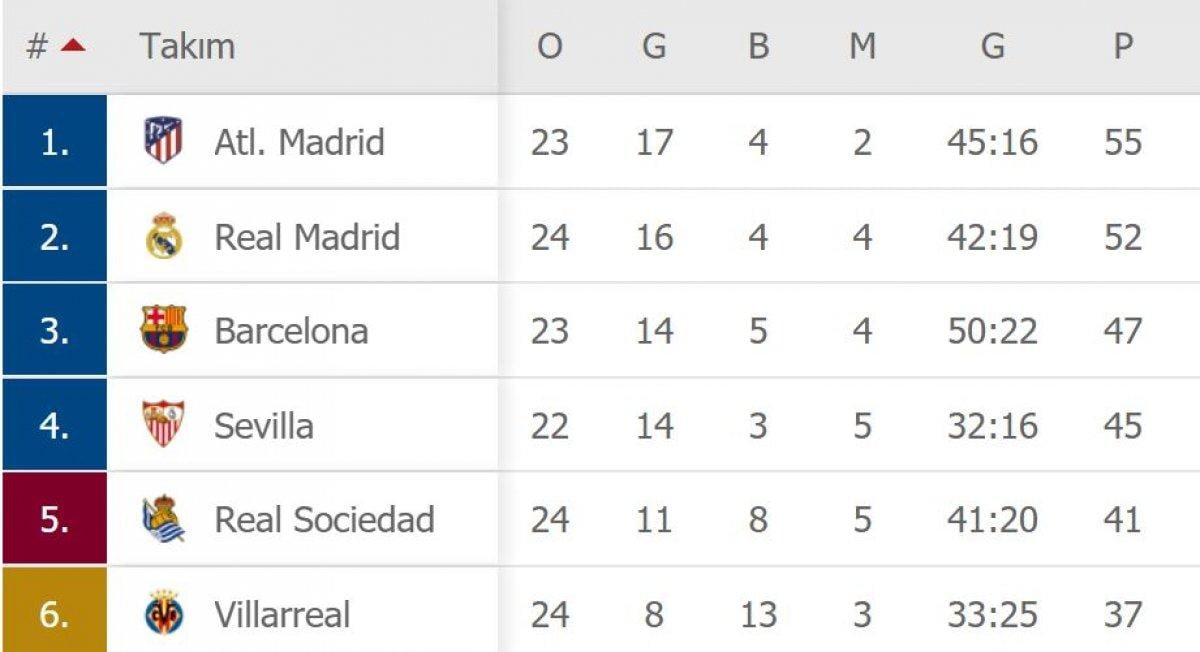Image resolution: width=1200 pixels, height=652 pixels.
Task: Click the Atl. Madrid club crest
Action: click(x=163, y=141)
